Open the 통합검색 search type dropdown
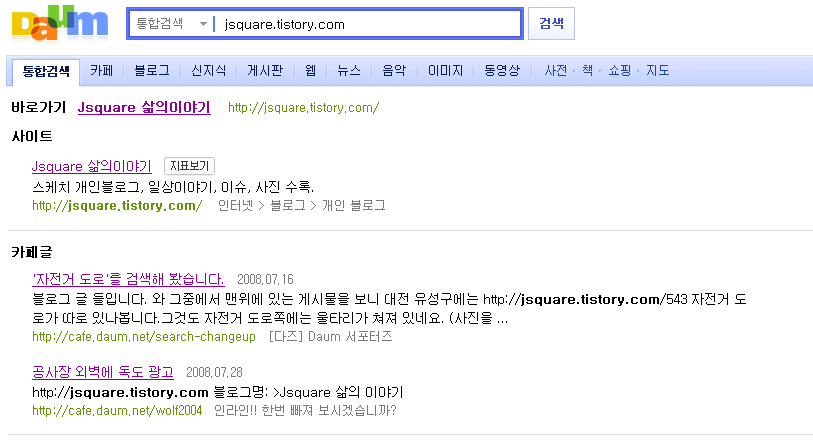This screenshot has width=813, height=442. tap(171, 24)
